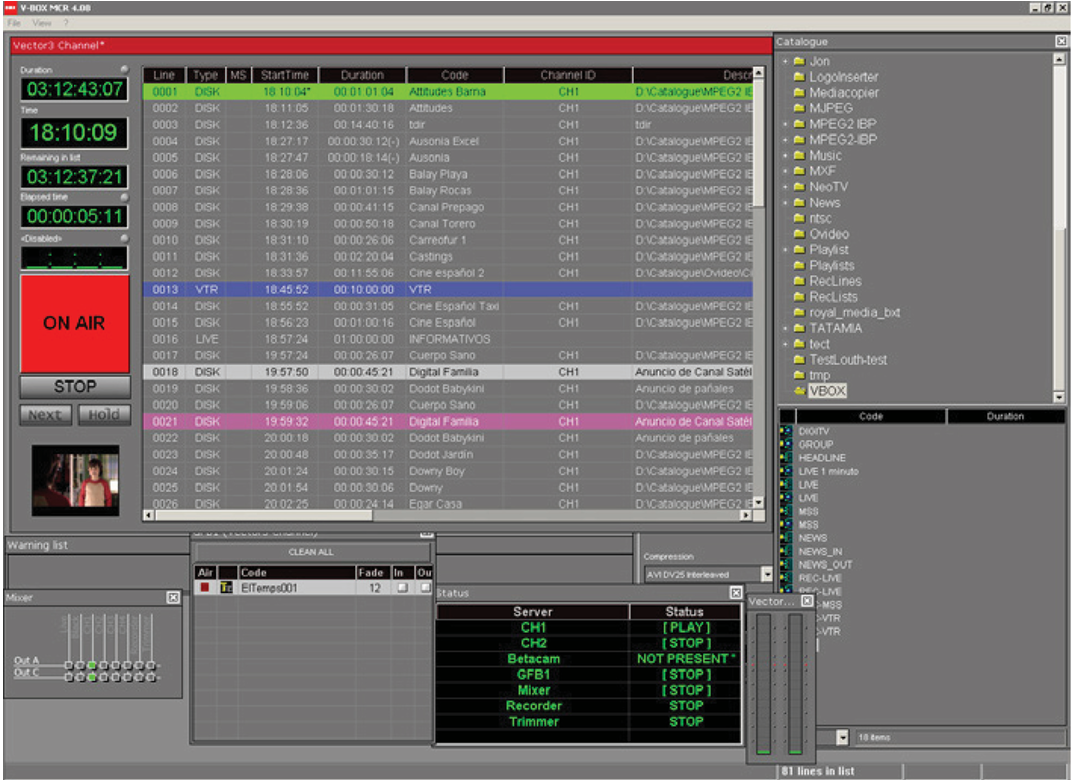Expand the Jon folder tree node
Screen dimensions: 1071x780
785,61
